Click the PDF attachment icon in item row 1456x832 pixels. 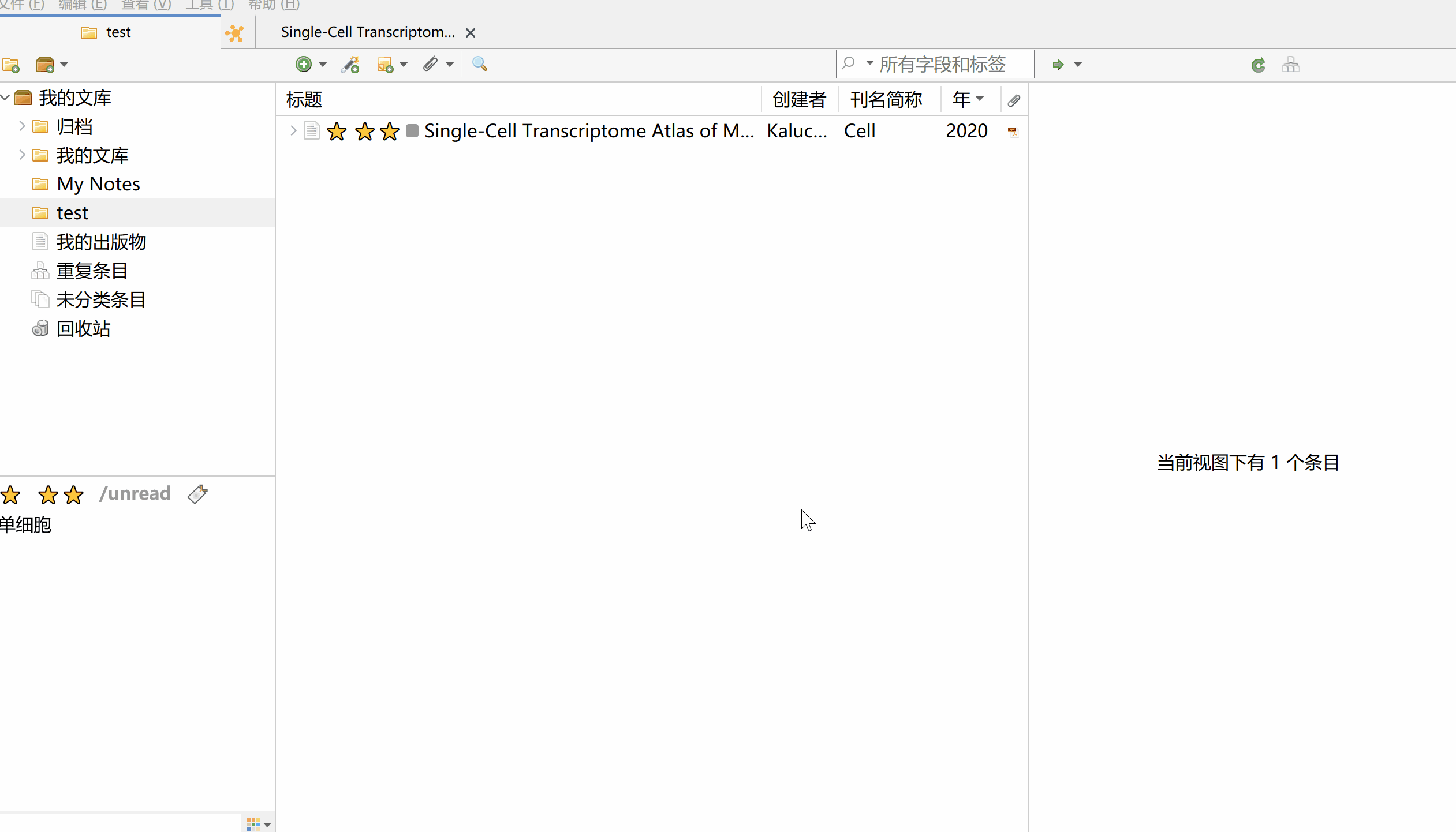[x=1013, y=132]
